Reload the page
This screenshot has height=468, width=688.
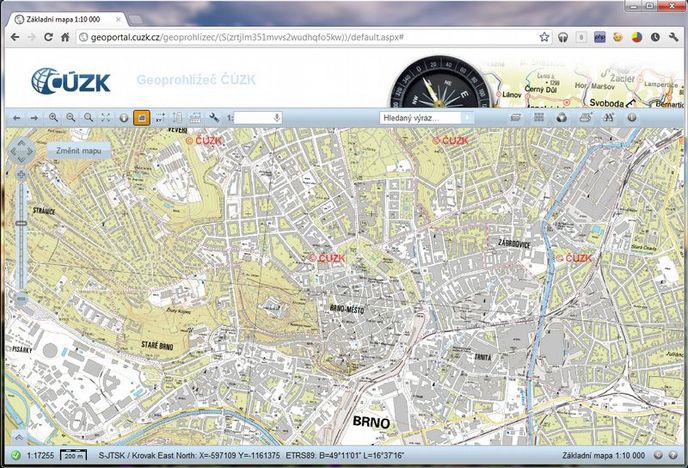[48, 37]
